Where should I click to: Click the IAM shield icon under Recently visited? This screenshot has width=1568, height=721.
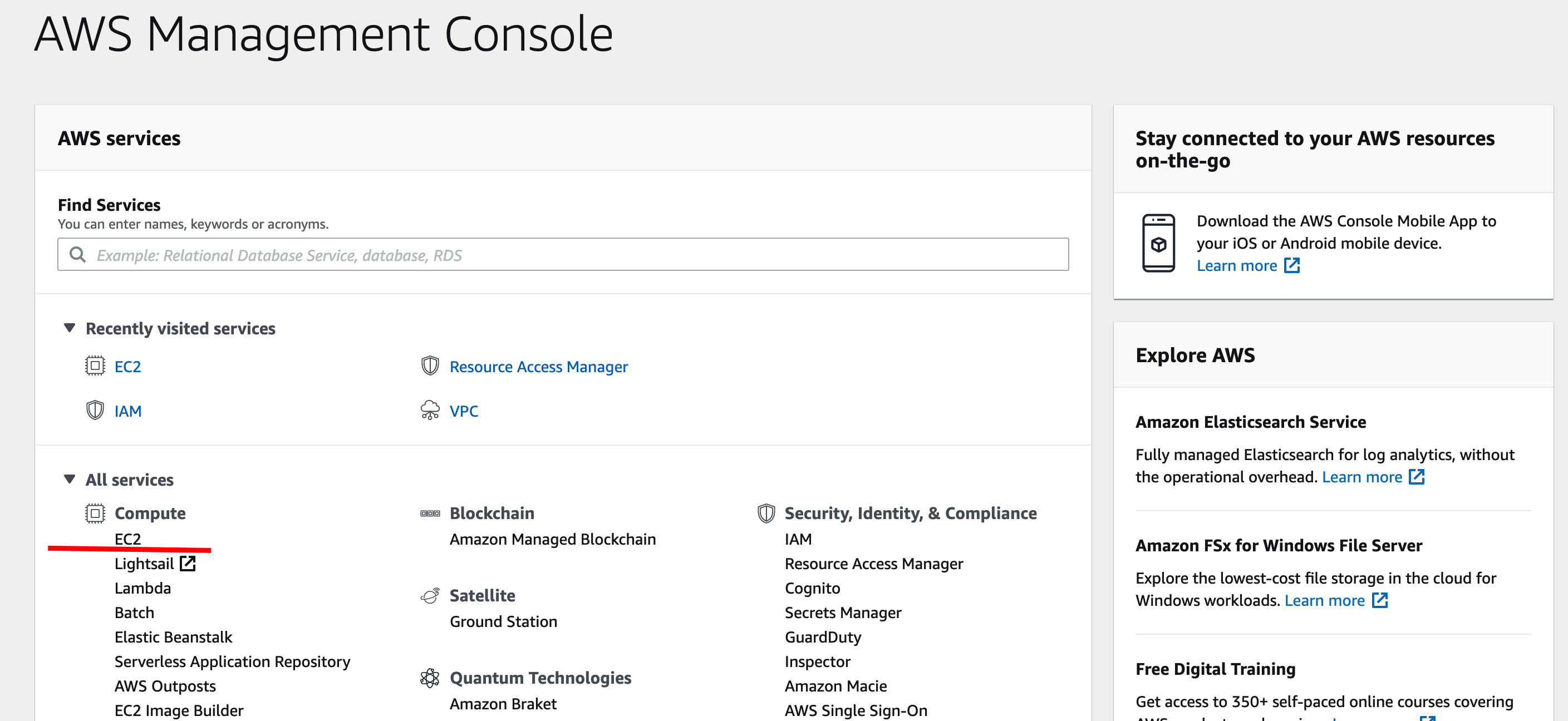pyautogui.click(x=95, y=410)
